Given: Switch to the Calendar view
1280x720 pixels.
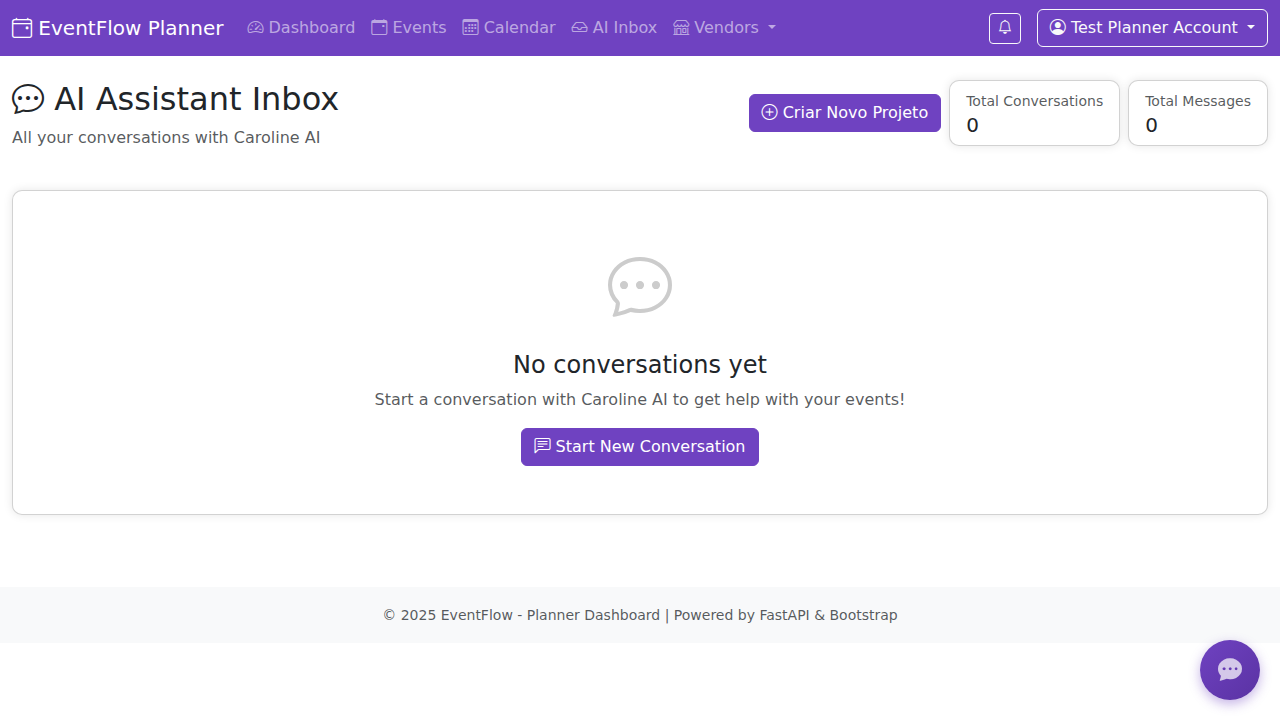Looking at the screenshot, I should [x=509, y=28].
